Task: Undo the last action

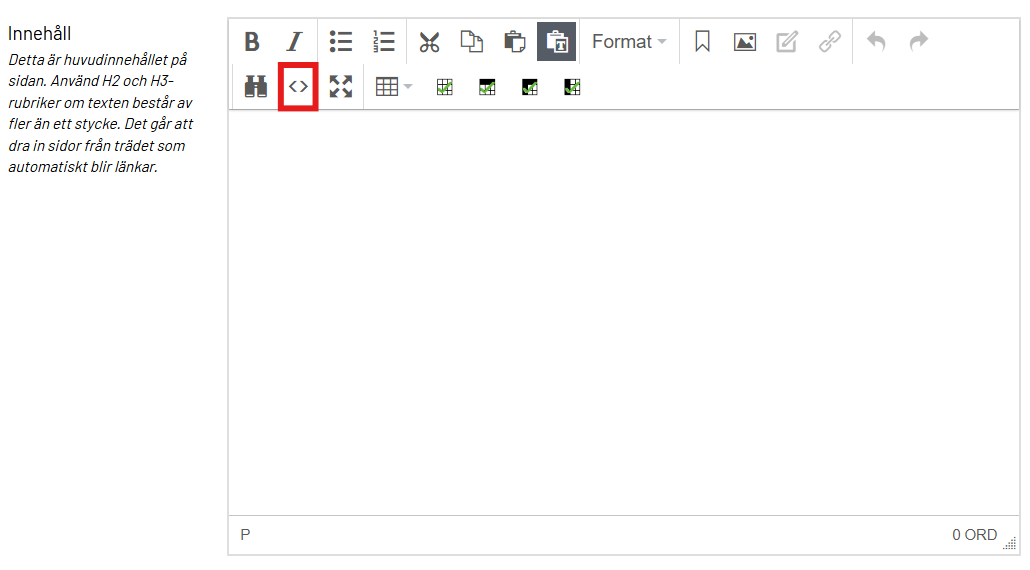Action: [x=876, y=42]
